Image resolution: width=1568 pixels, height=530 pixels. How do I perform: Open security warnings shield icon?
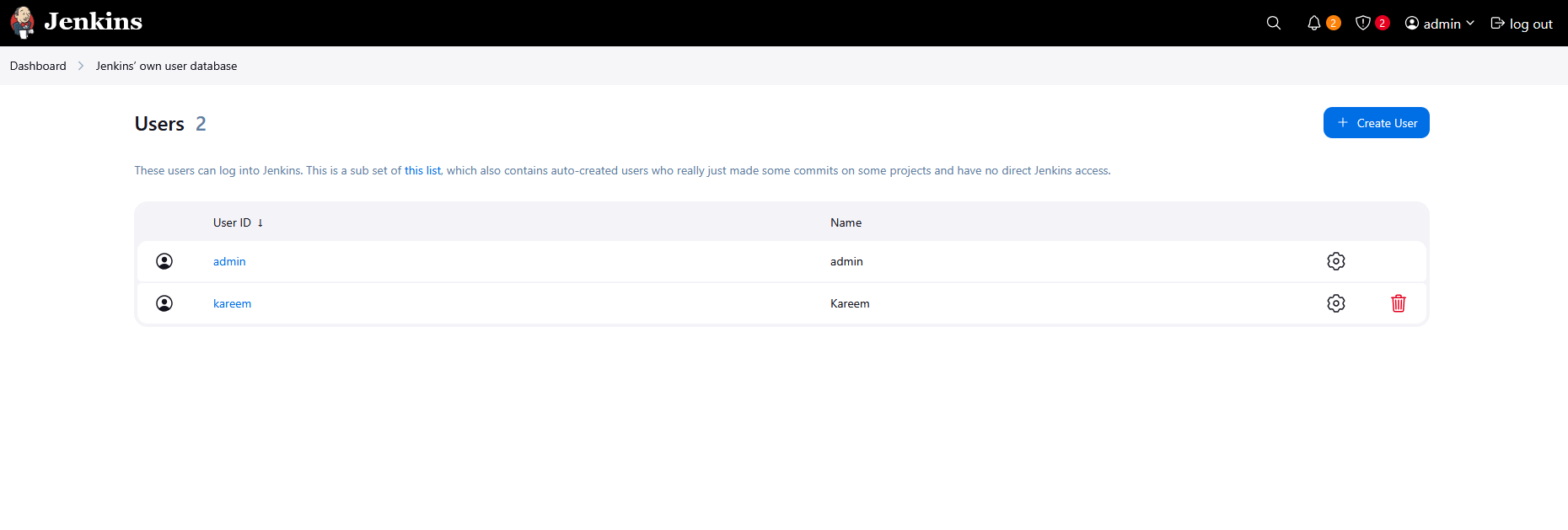tap(1363, 23)
